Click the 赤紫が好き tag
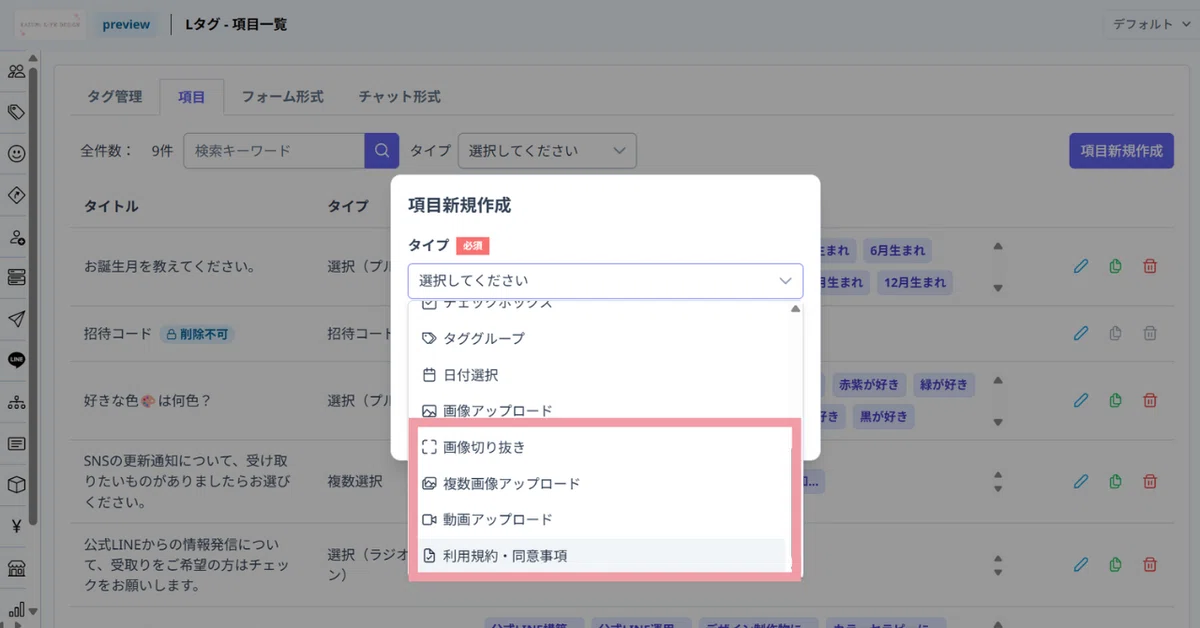Image resolution: width=1200 pixels, height=628 pixels. pos(870,383)
